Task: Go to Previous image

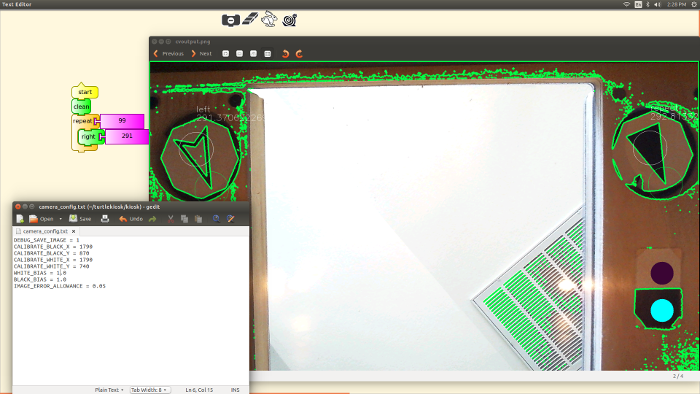Action: point(169,54)
